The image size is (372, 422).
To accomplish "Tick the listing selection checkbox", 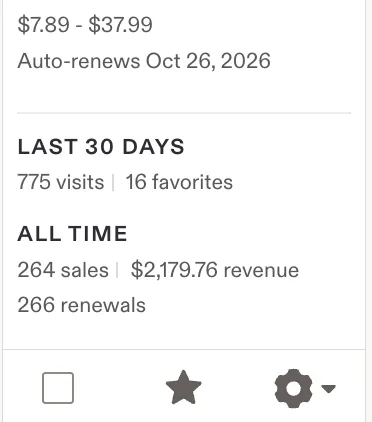I will click(x=58, y=388).
